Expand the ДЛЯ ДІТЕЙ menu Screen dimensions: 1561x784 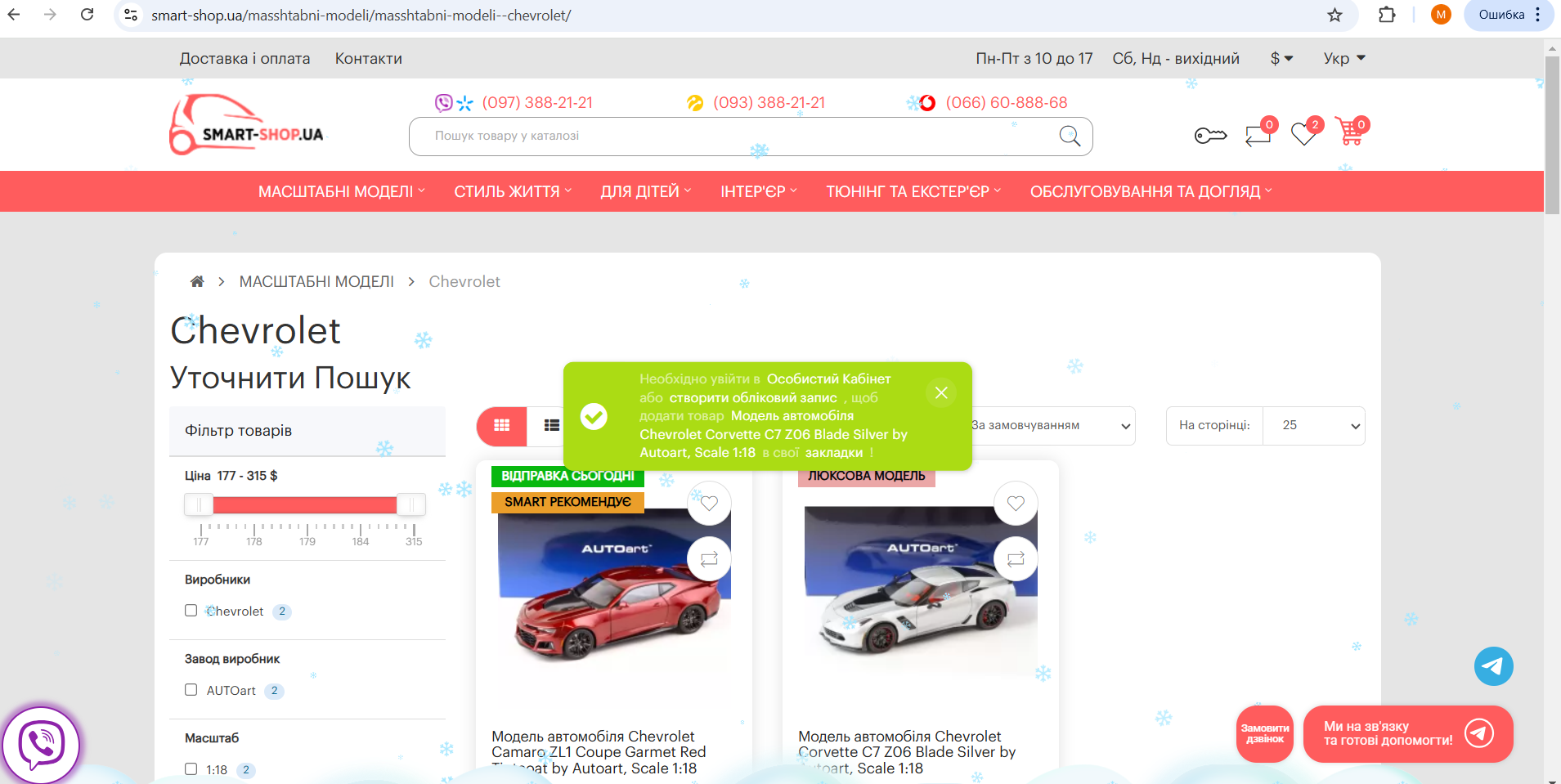pyautogui.click(x=646, y=191)
